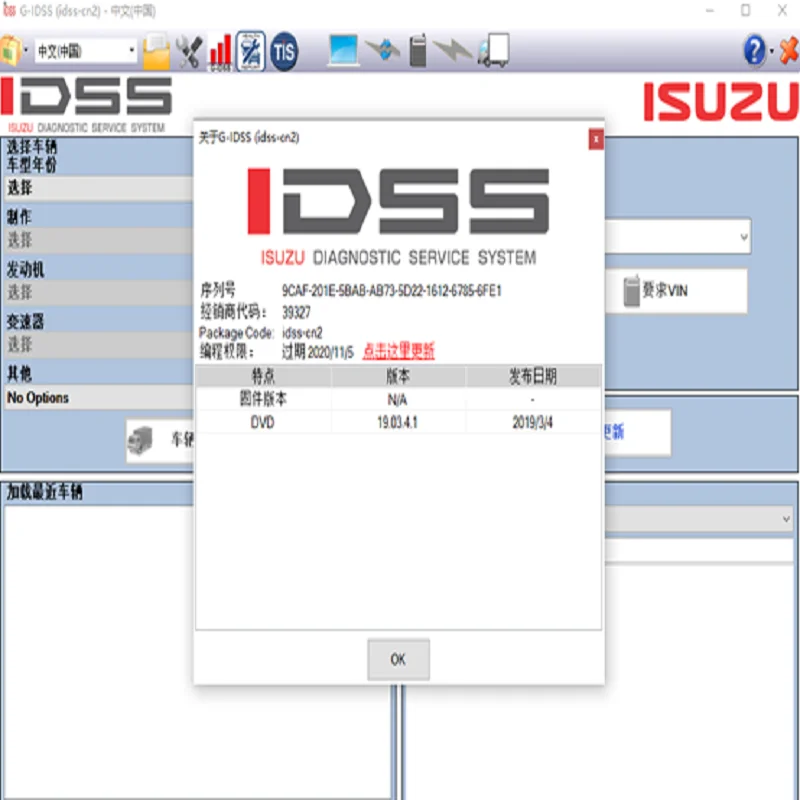800x800 pixels.
Task: Maximize the G-IDSS window
Action: (745, 11)
